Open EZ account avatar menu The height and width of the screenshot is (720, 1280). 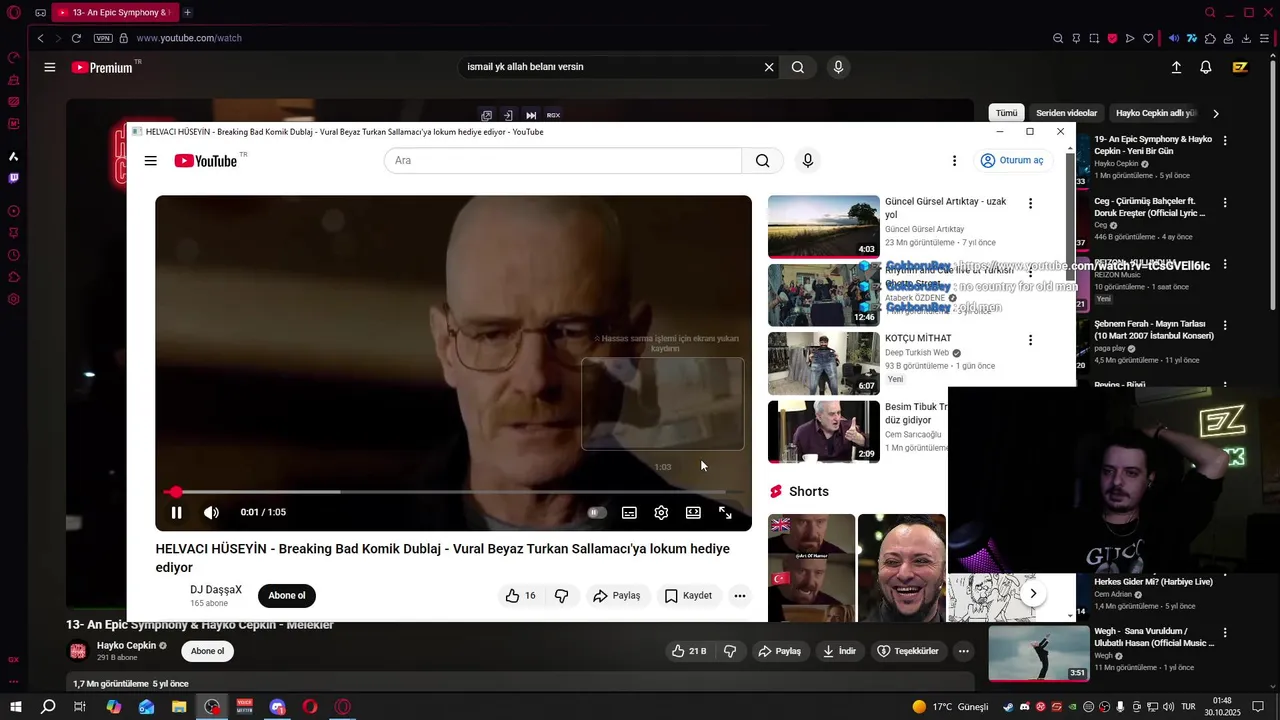click(x=1240, y=67)
